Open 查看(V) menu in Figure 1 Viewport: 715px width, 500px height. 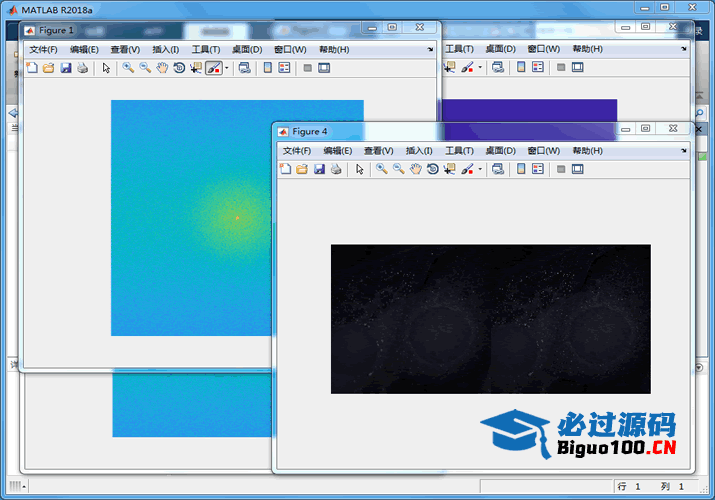tap(125, 50)
